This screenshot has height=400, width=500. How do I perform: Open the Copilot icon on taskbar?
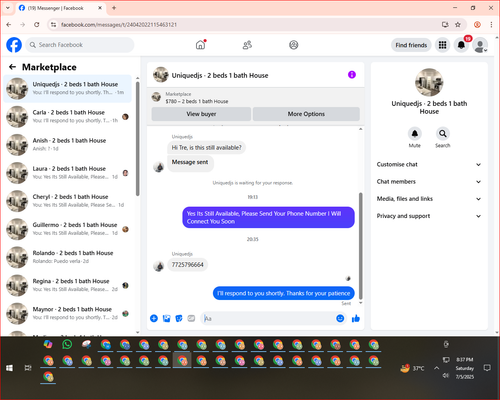point(48,344)
